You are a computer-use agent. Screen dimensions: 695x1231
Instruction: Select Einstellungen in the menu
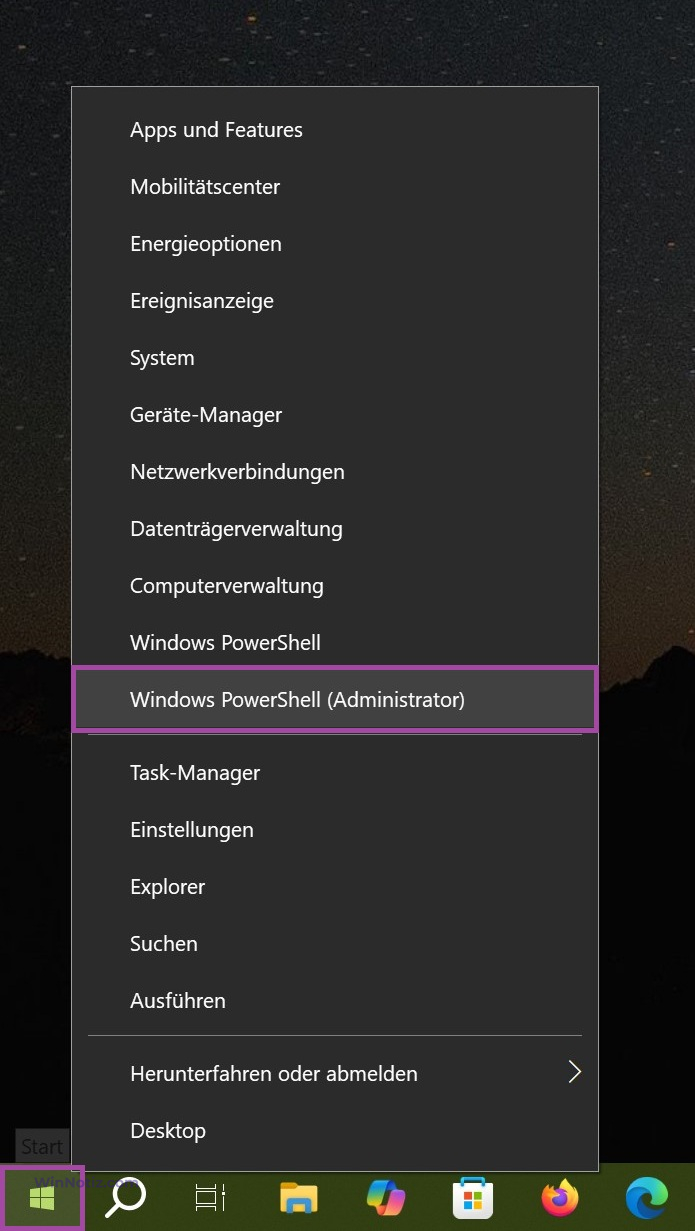(335, 830)
